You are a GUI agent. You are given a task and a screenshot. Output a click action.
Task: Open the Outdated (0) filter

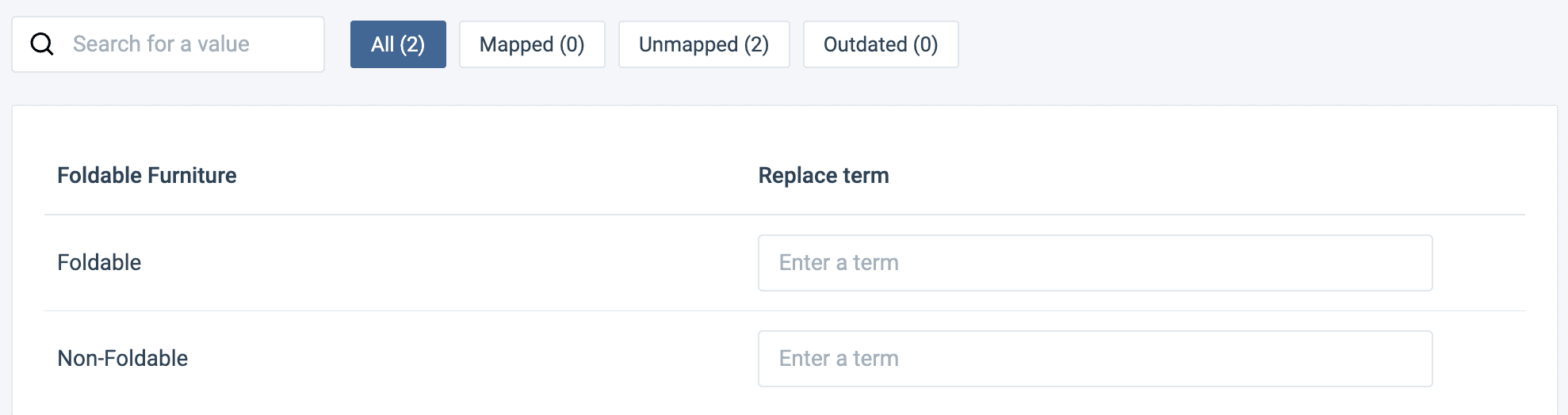click(881, 44)
